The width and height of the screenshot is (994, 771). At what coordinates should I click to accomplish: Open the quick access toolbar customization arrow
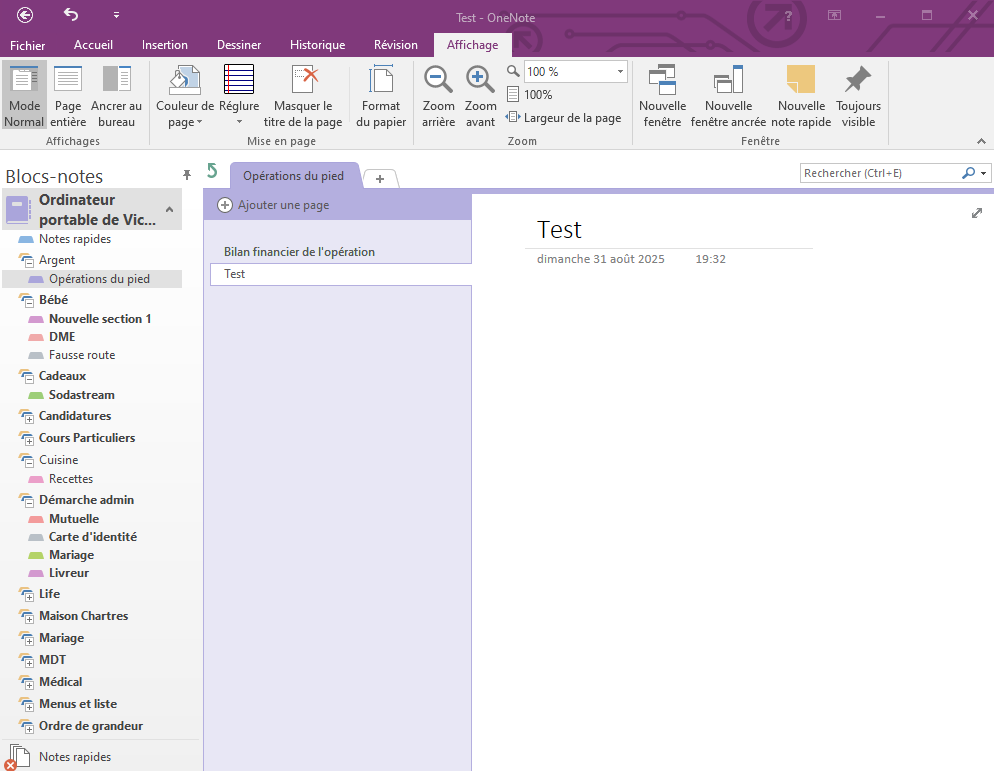click(116, 15)
